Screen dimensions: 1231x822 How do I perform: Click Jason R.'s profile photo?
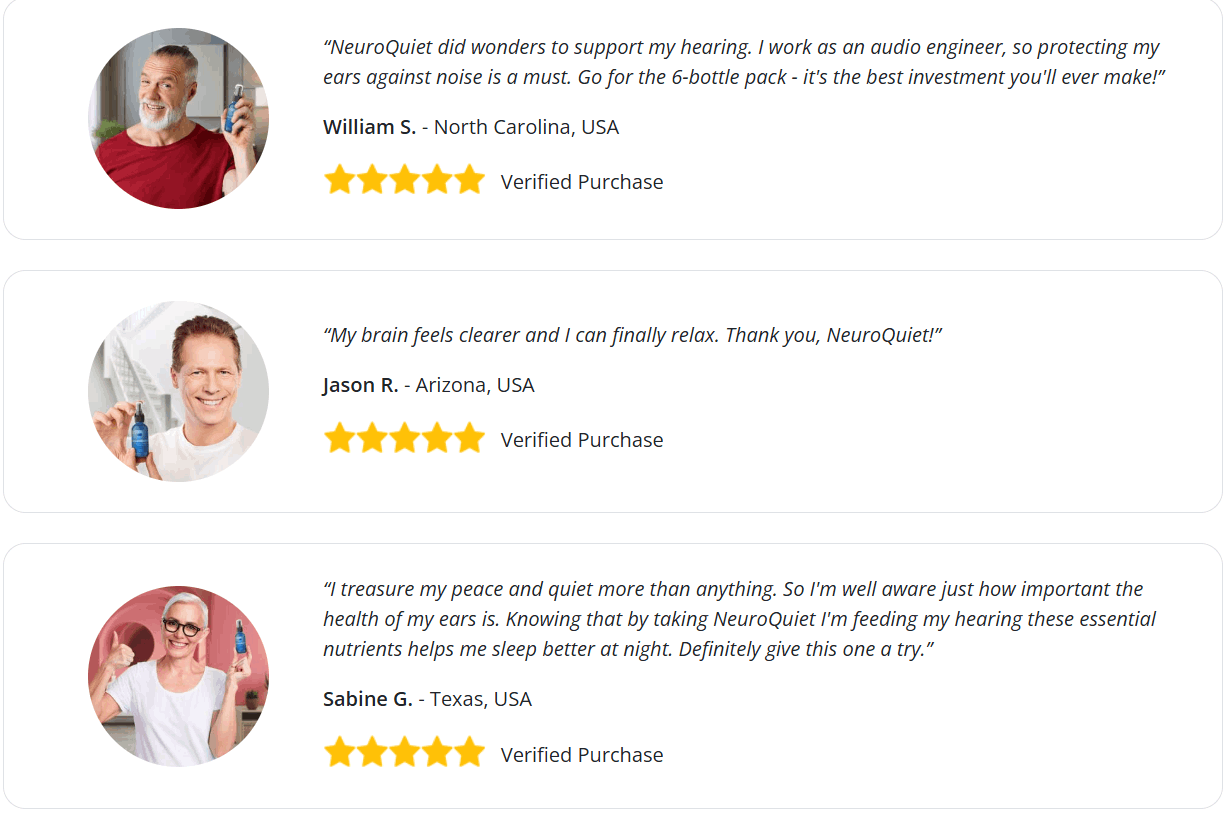pyautogui.click(x=178, y=391)
